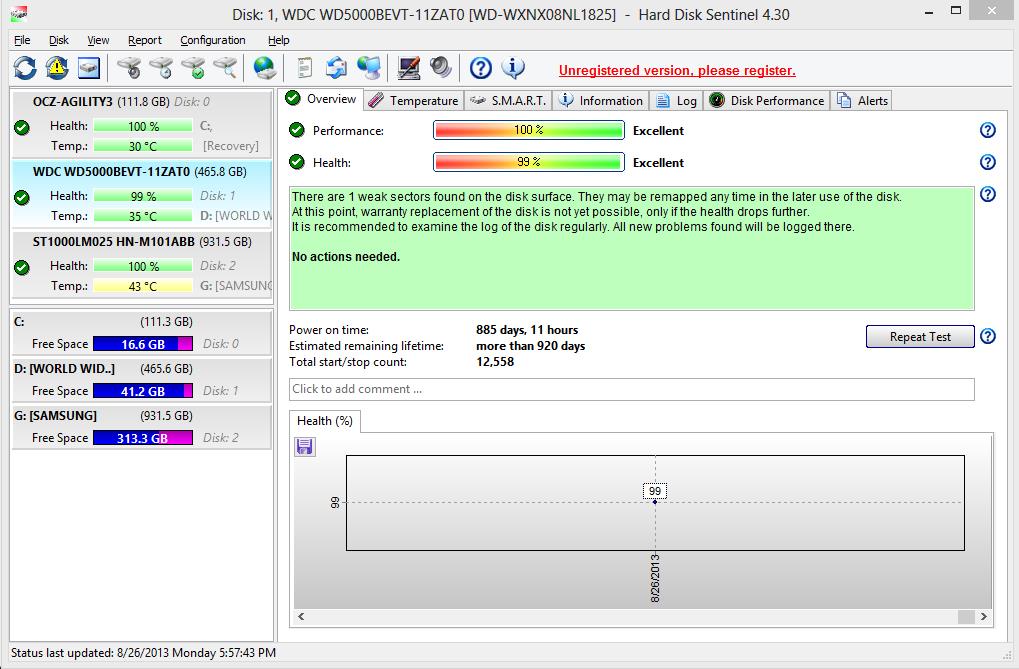This screenshot has width=1019, height=669.
Task: Select the WDC WD5000BEVT-11ZAT0 disk entry
Action: tap(142, 194)
